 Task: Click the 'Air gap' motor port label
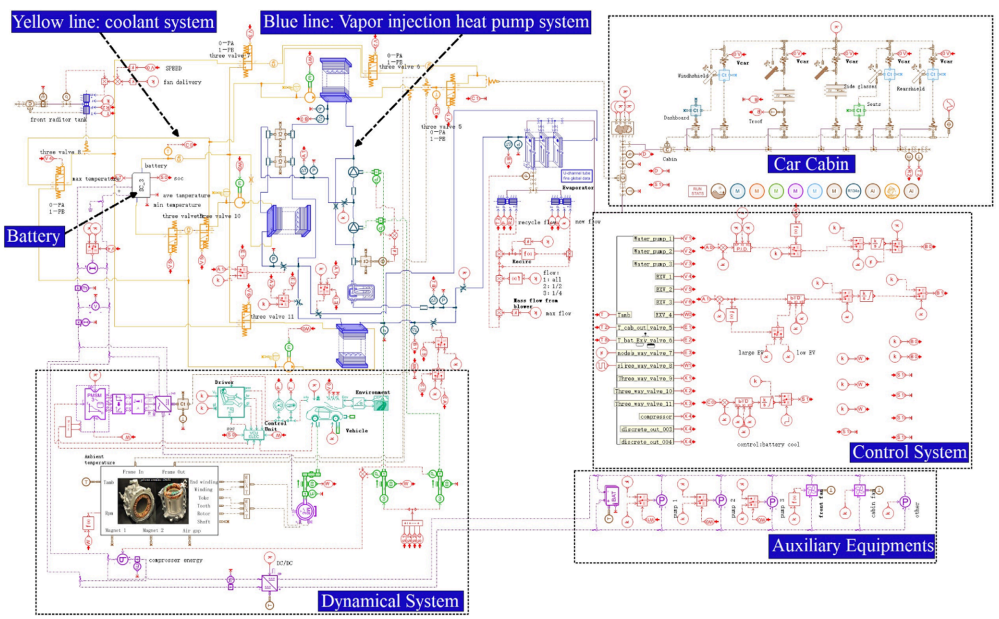pos(192,530)
